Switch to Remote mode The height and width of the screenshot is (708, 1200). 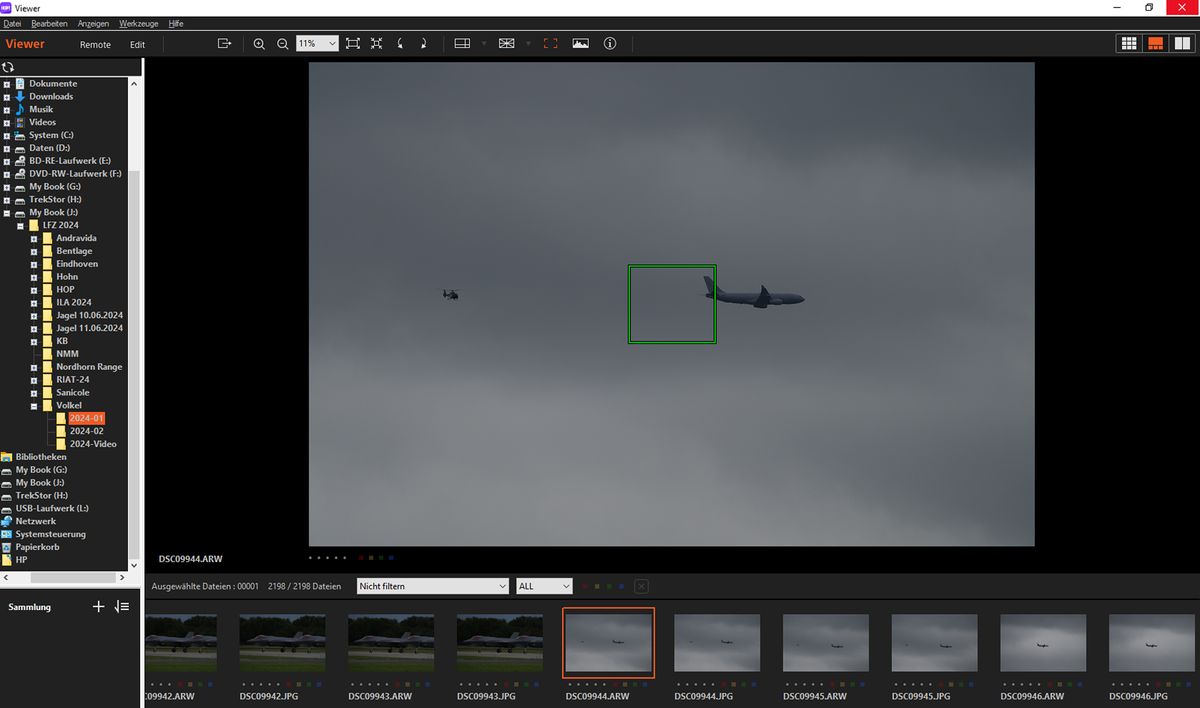(x=95, y=45)
